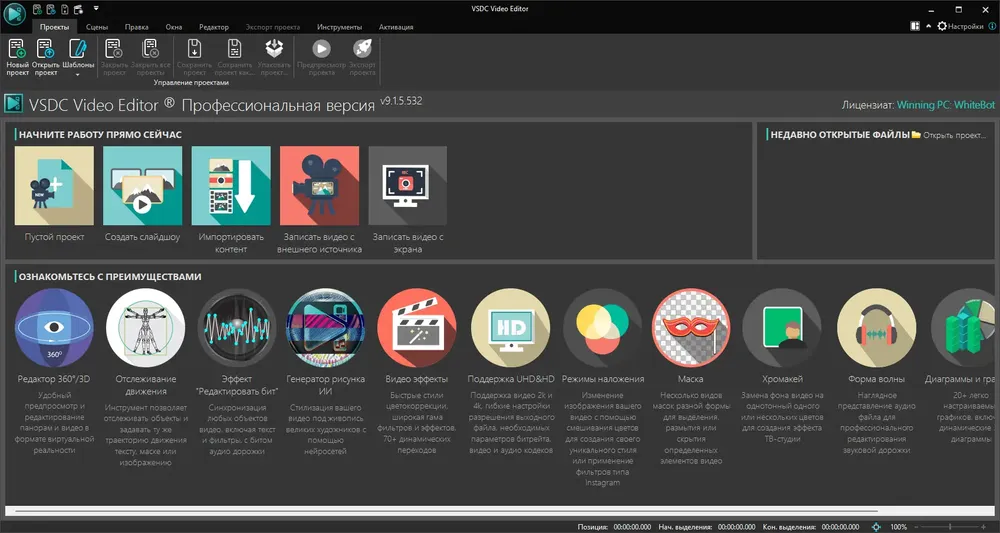Click the zoom slider in status bar
Image resolution: width=1000 pixels, height=533 pixels.
(x=950, y=527)
